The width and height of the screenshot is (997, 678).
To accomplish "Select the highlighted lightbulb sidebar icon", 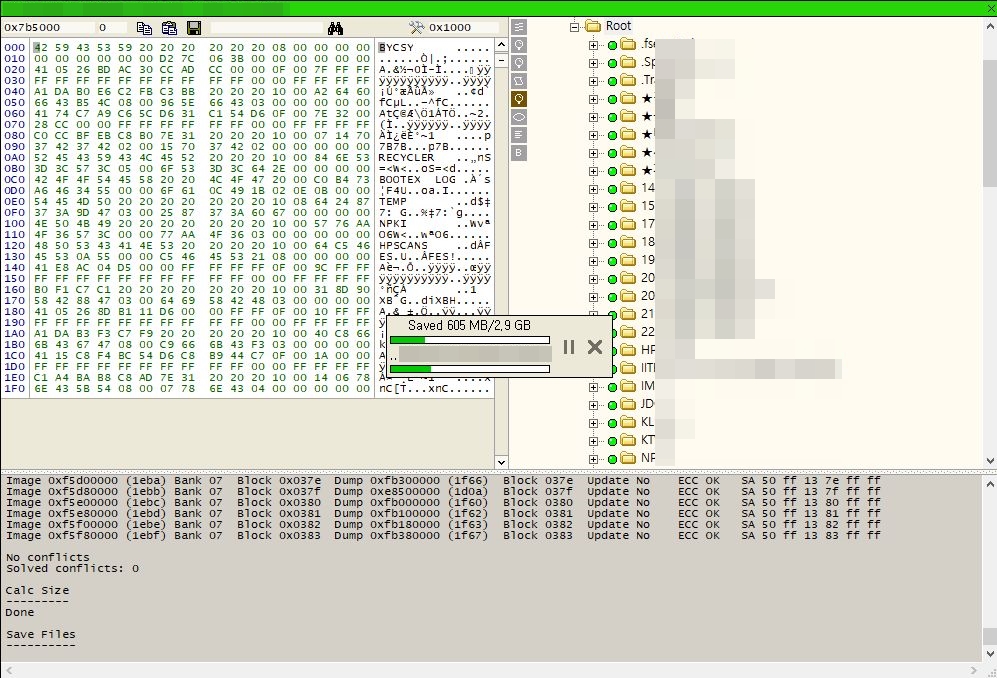I will [x=519, y=99].
